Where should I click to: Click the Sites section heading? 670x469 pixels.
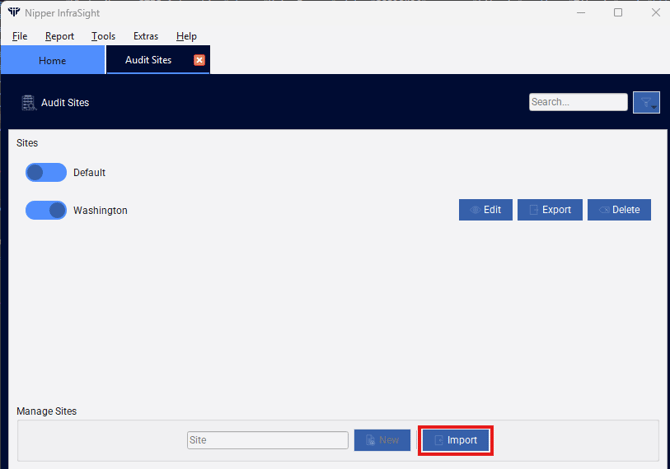click(x=27, y=143)
